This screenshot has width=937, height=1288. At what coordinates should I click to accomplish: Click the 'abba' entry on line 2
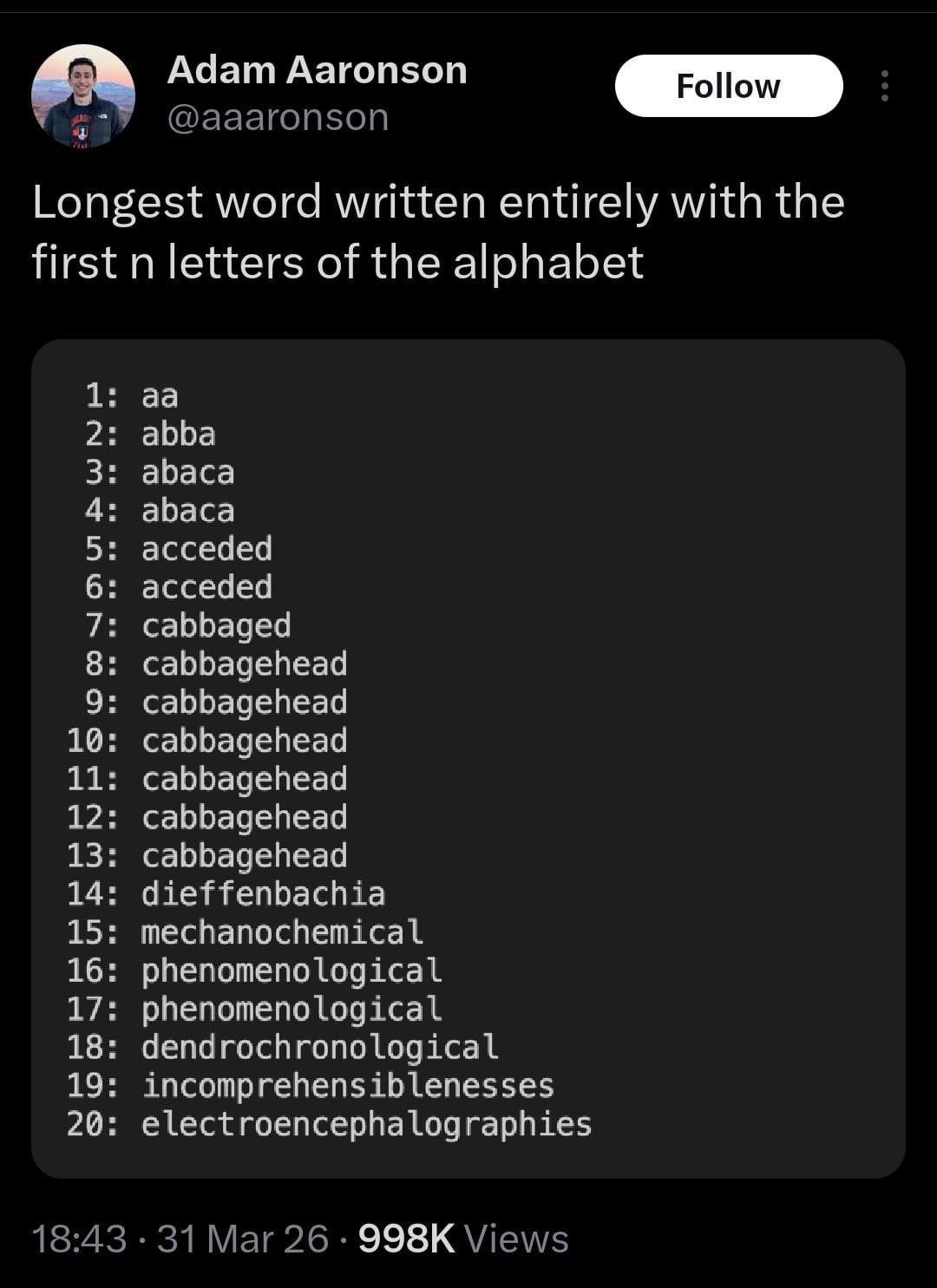pos(179,434)
